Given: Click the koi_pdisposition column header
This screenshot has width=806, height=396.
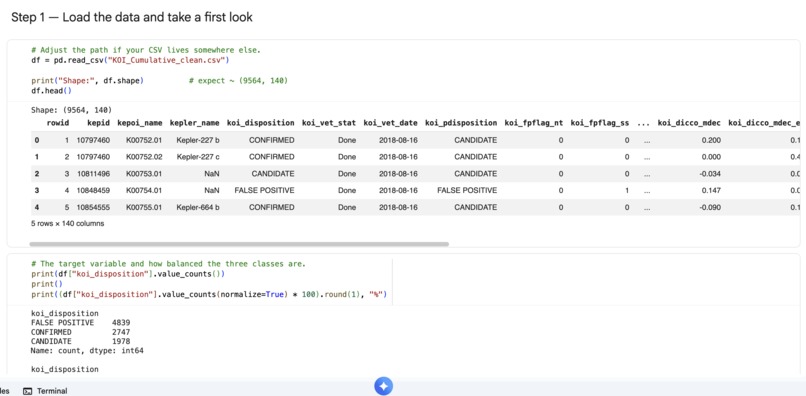Looking at the screenshot, I should tap(461, 123).
